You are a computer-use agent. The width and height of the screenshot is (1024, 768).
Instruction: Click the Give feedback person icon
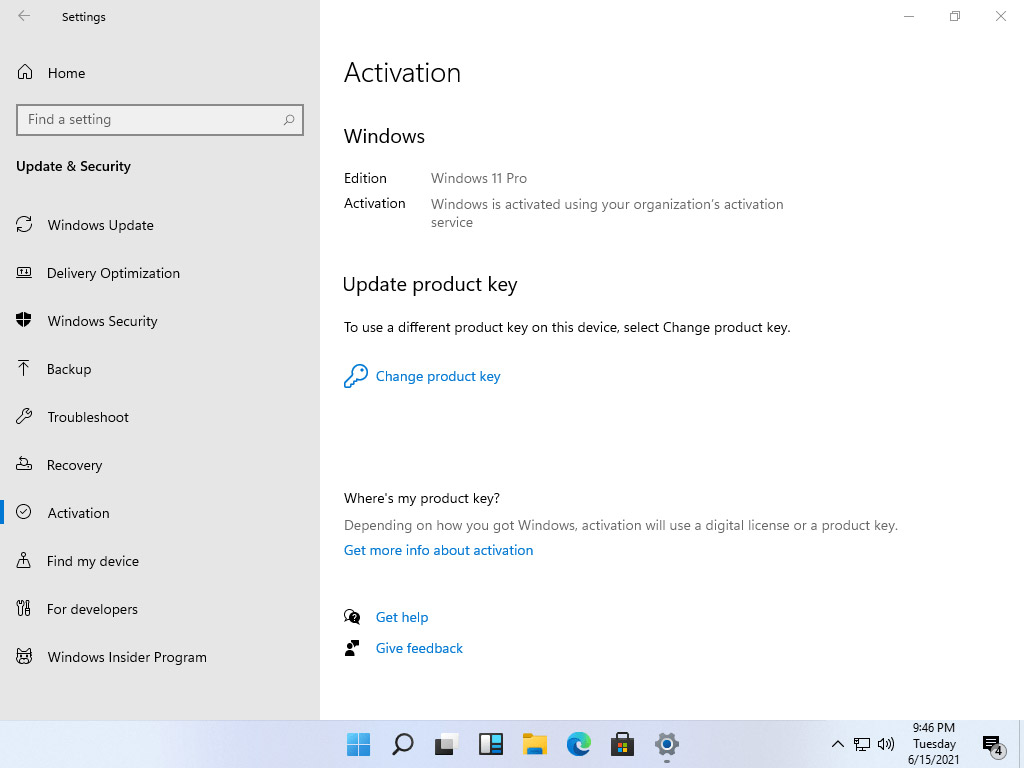[x=352, y=648]
